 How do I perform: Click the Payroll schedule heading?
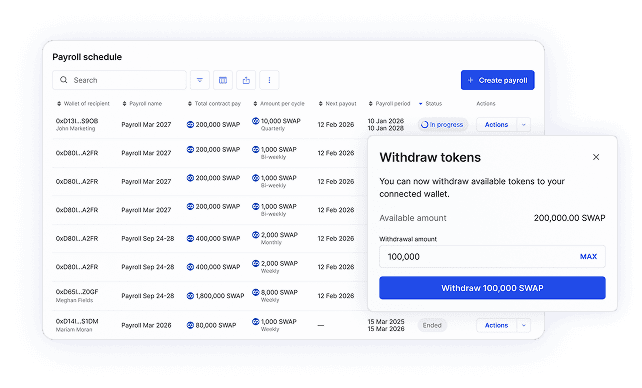[87, 57]
